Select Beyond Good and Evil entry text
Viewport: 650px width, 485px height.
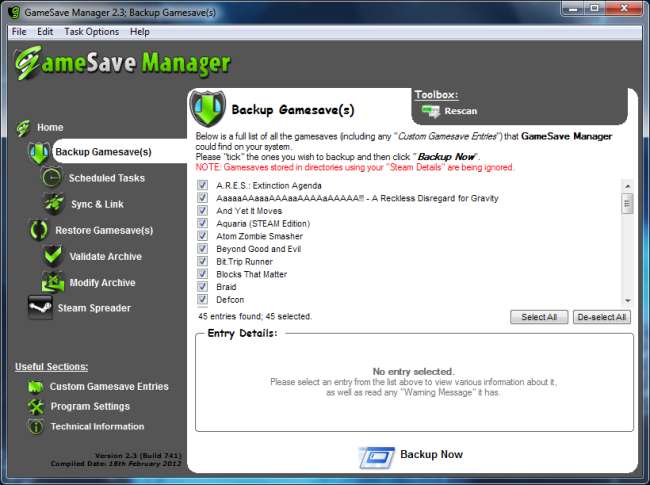[x=259, y=249]
